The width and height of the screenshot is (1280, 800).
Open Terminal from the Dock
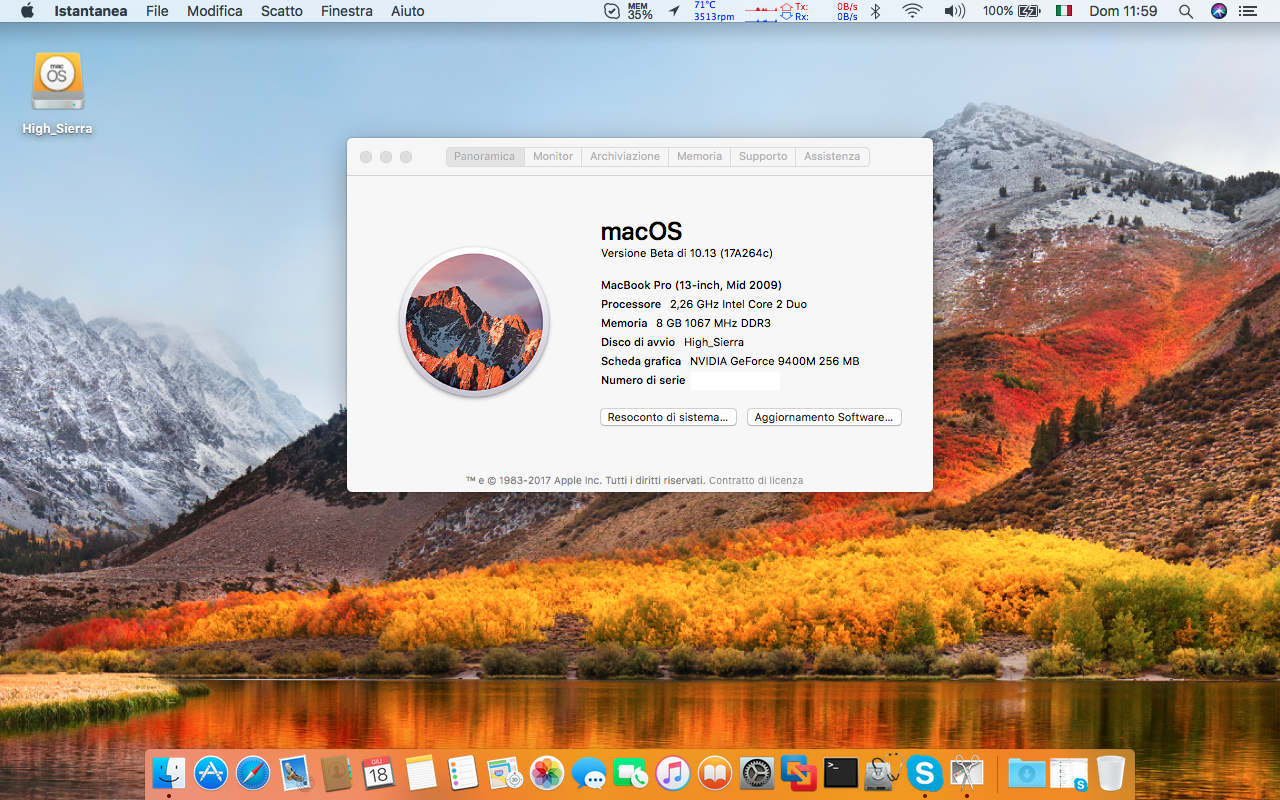pyautogui.click(x=841, y=773)
